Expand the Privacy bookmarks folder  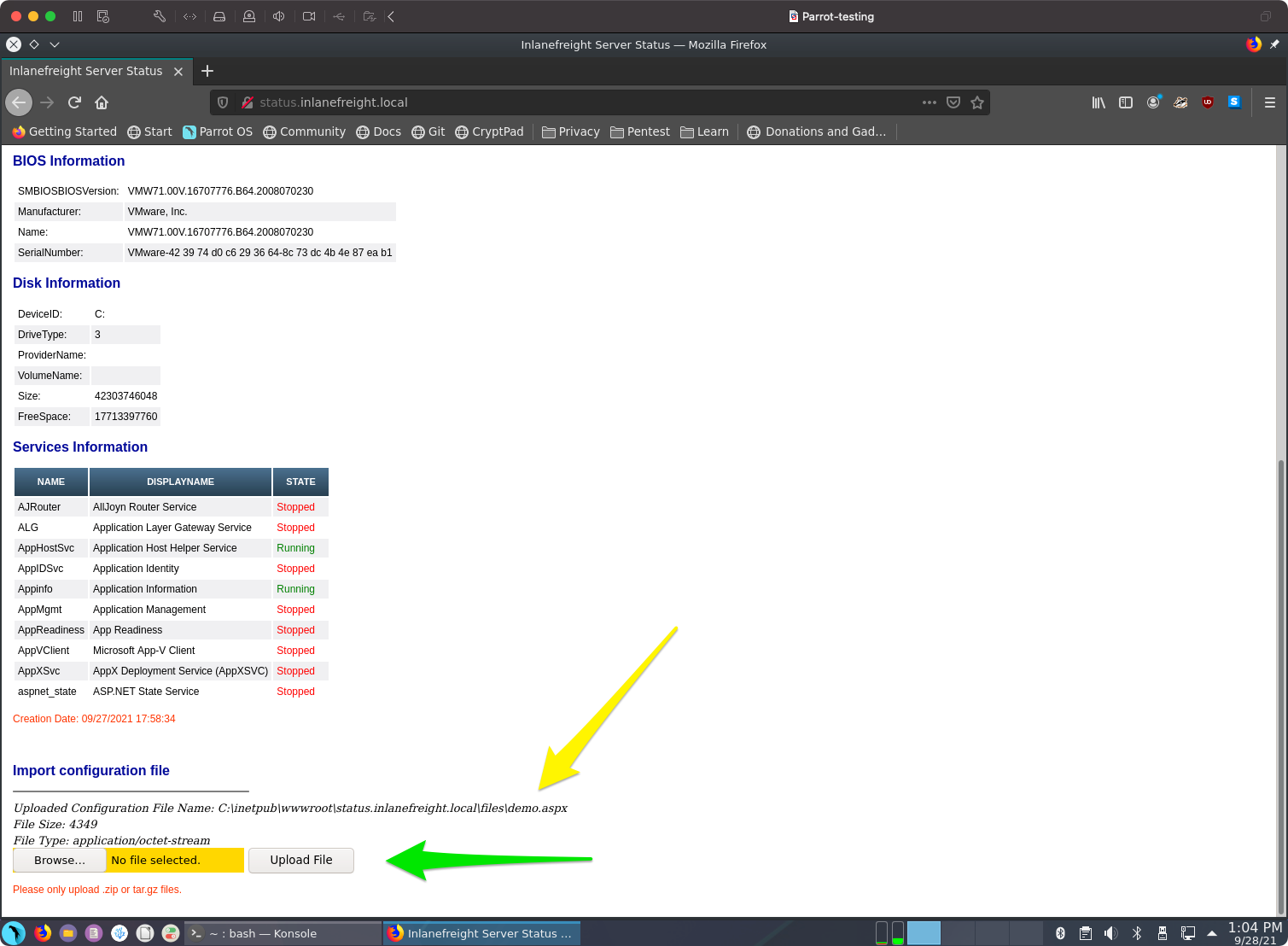[x=571, y=131]
